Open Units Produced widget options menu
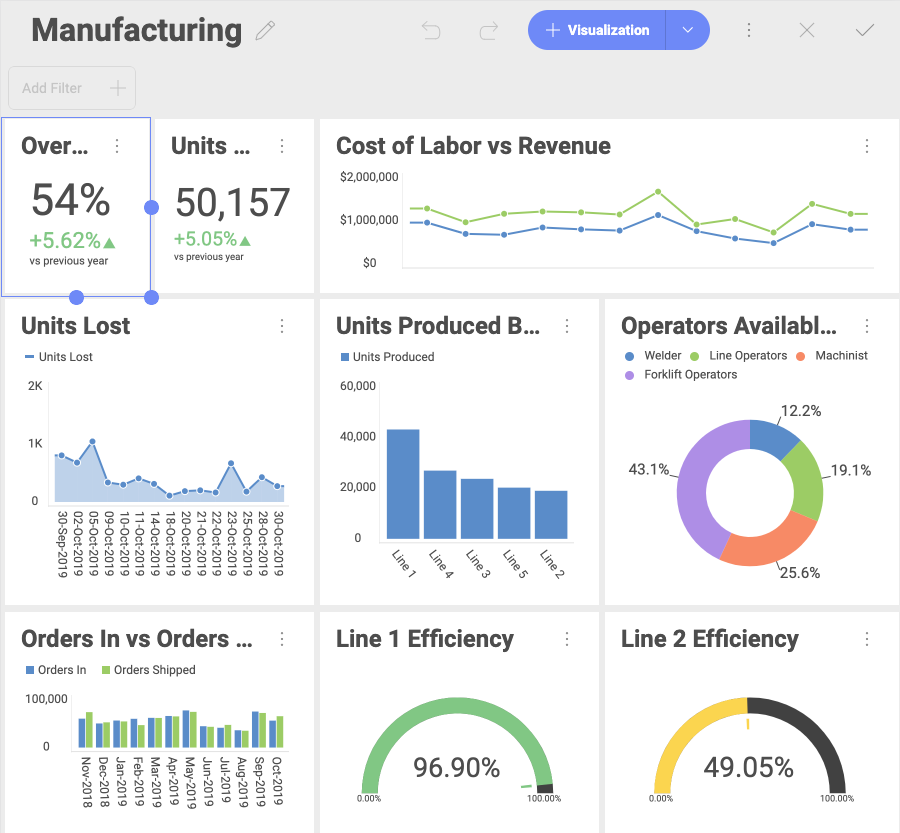This screenshot has width=900, height=833. click(567, 326)
